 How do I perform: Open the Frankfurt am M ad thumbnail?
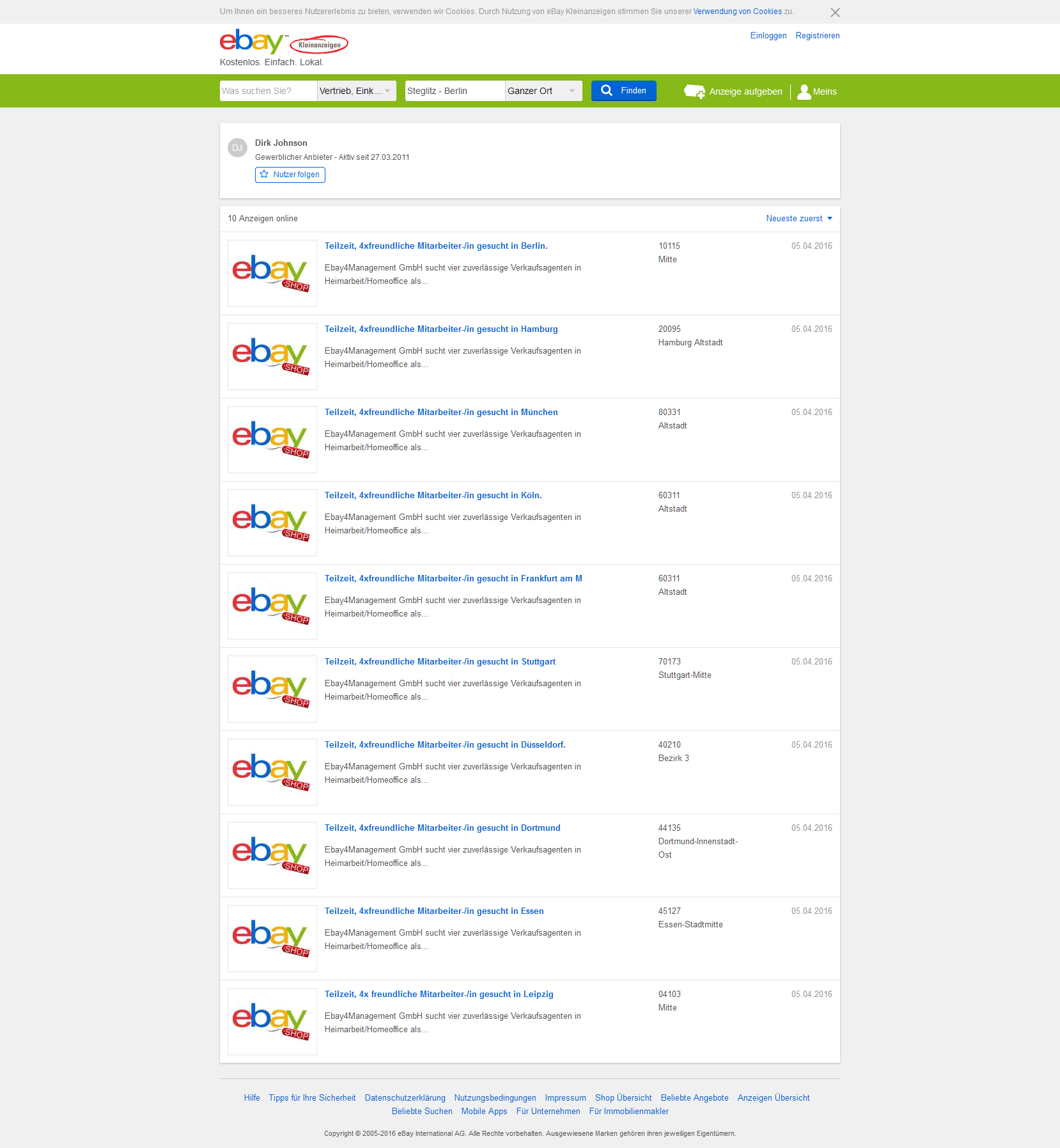pos(272,606)
